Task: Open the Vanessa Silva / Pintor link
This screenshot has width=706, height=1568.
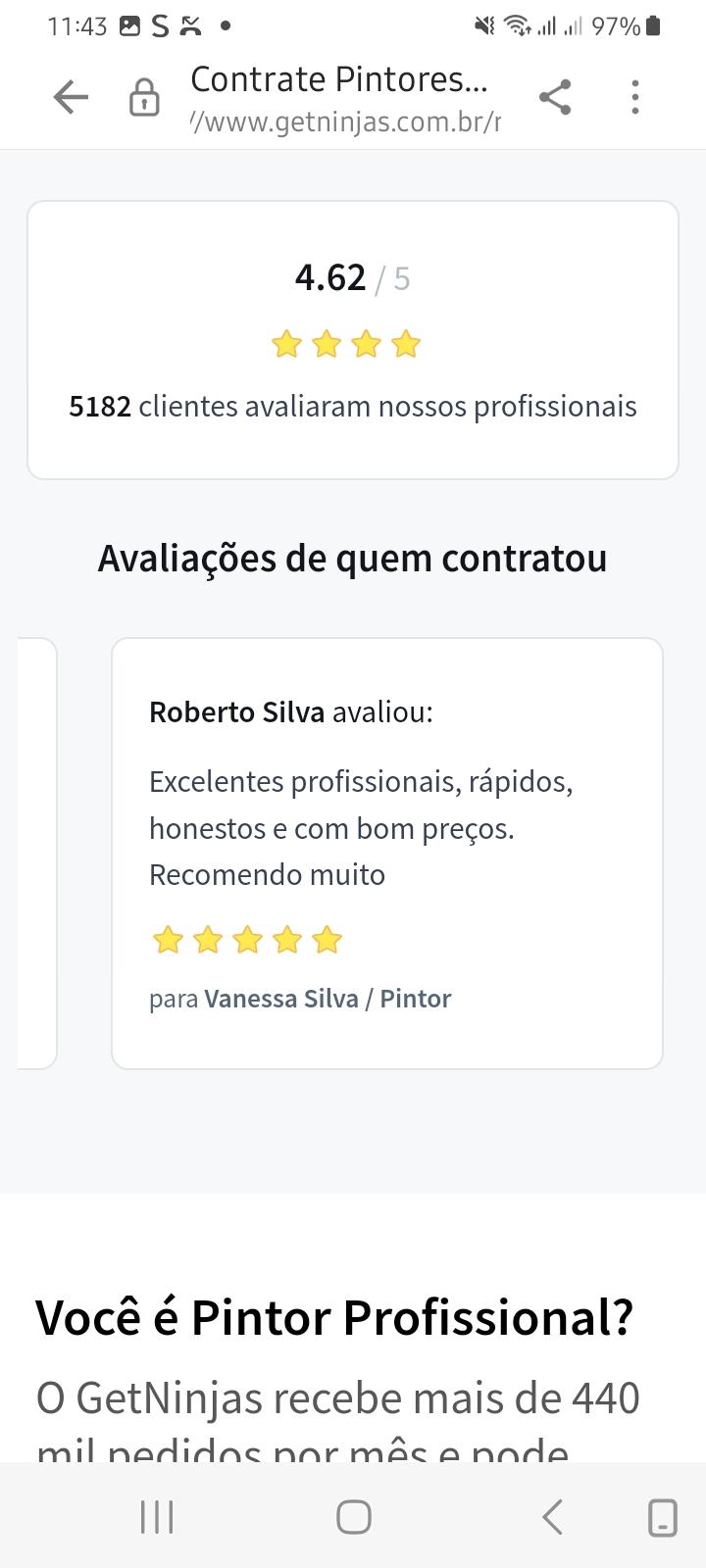Action: pos(328,999)
